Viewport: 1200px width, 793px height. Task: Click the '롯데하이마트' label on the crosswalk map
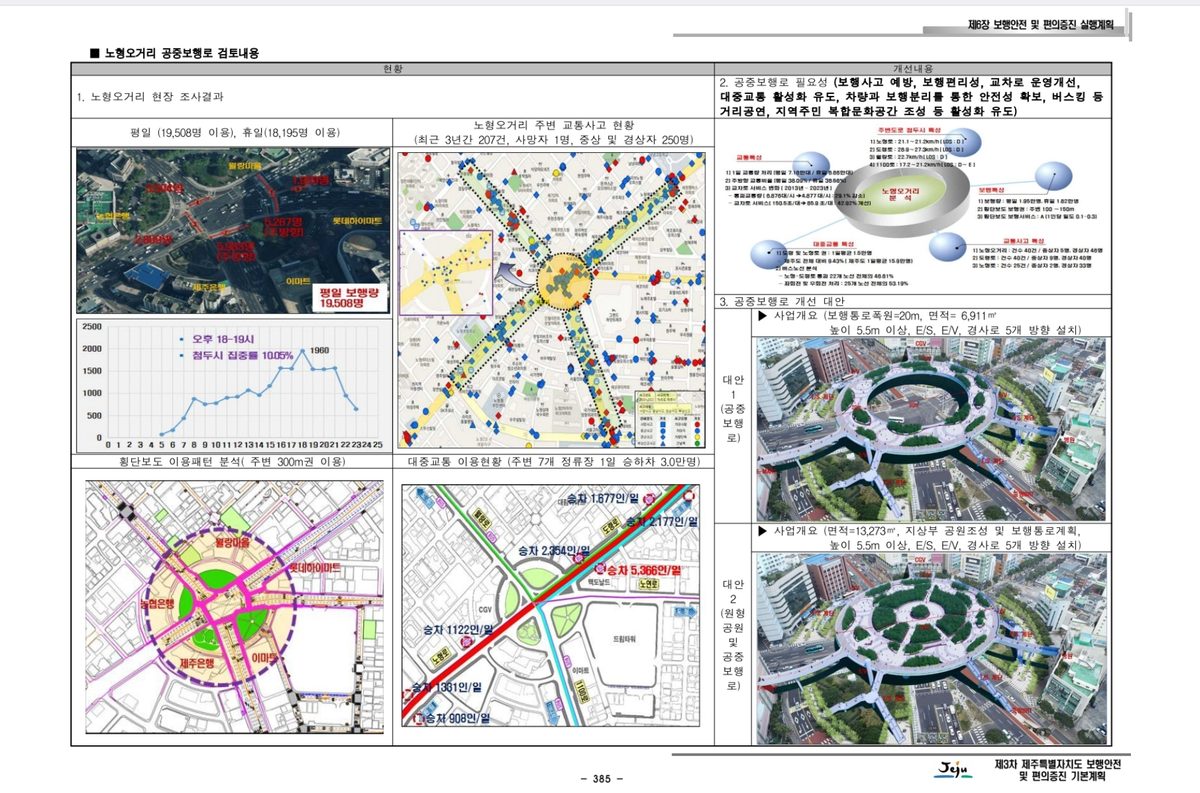click(313, 568)
